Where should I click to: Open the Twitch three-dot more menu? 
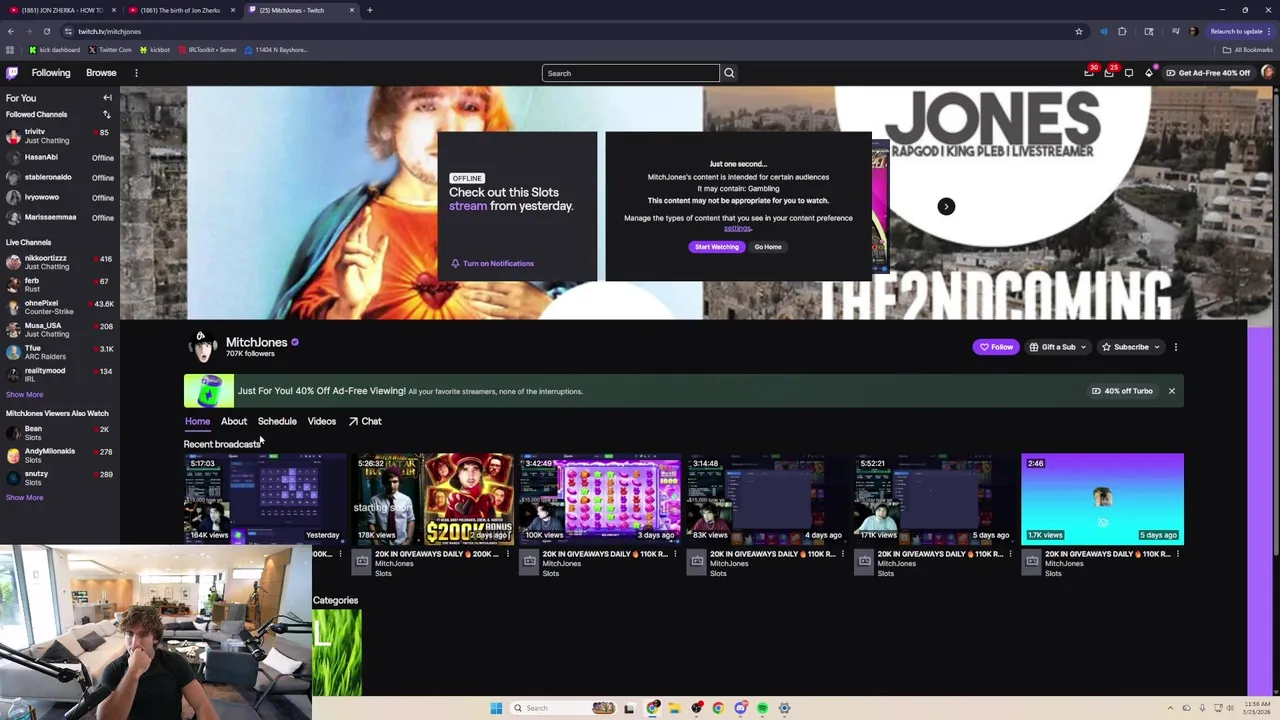(136, 73)
